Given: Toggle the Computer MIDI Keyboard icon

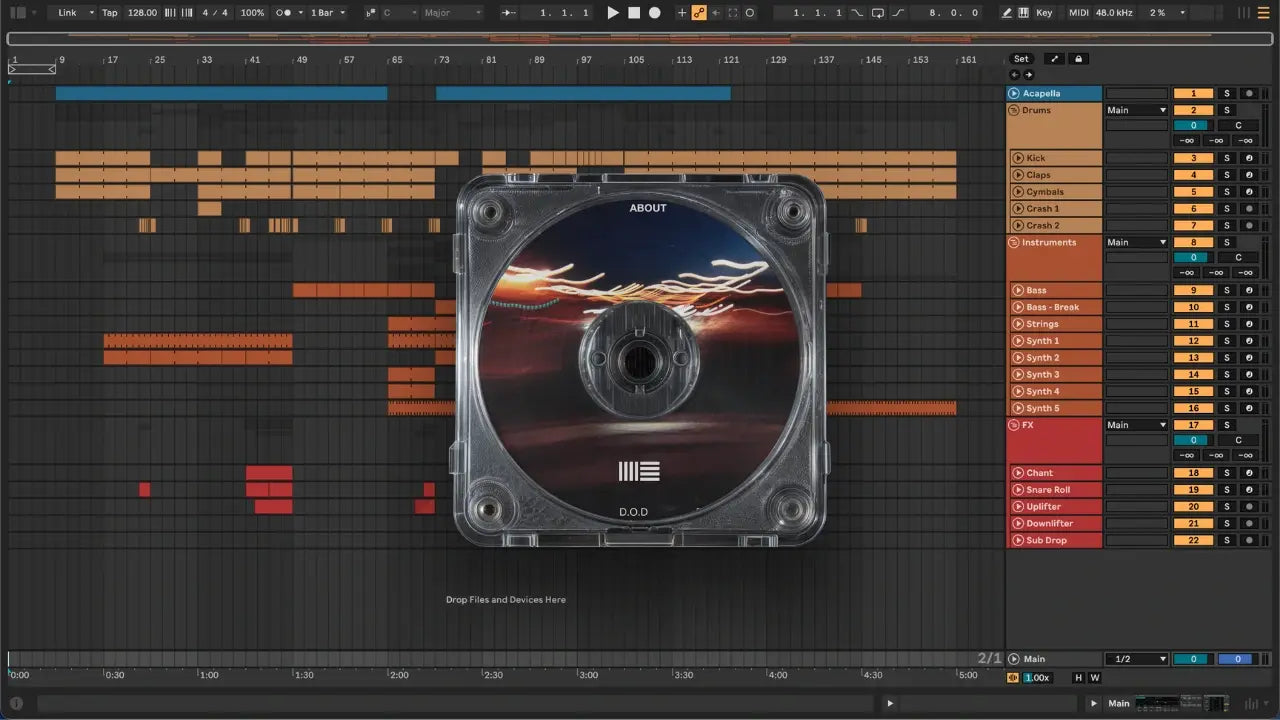Looking at the screenshot, I should click(1024, 13).
